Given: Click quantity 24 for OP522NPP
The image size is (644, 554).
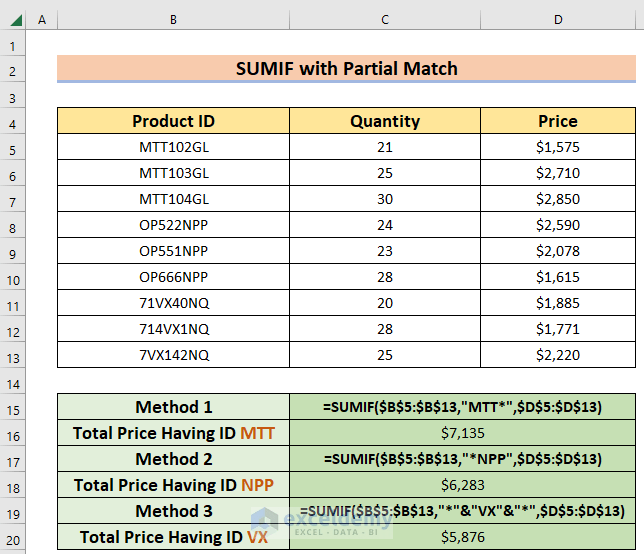Looking at the screenshot, I should point(385,225).
